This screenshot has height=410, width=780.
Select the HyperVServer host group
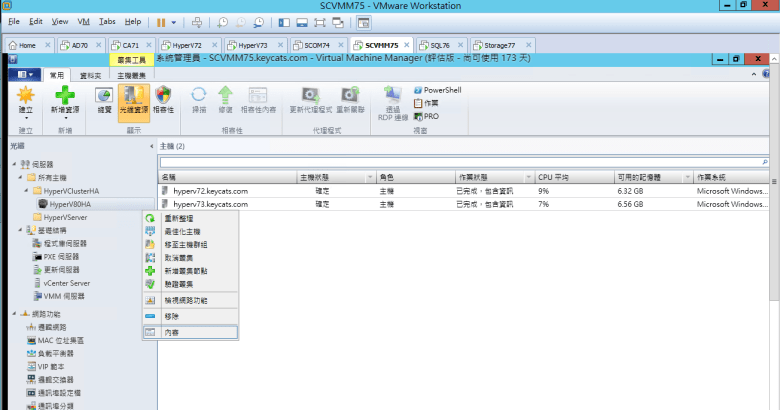pyautogui.click(x=65, y=217)
